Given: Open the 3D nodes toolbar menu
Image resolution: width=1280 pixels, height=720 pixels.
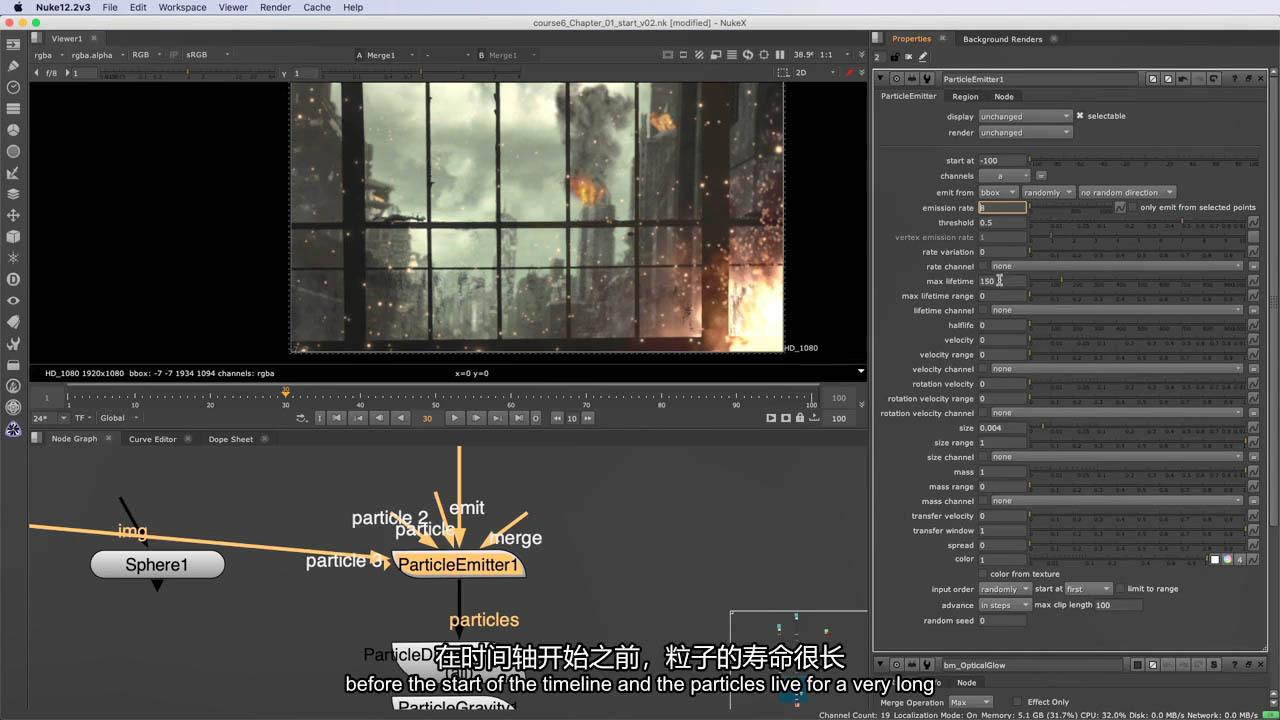Looking at the screenshot, I should [x=13, y=237].
